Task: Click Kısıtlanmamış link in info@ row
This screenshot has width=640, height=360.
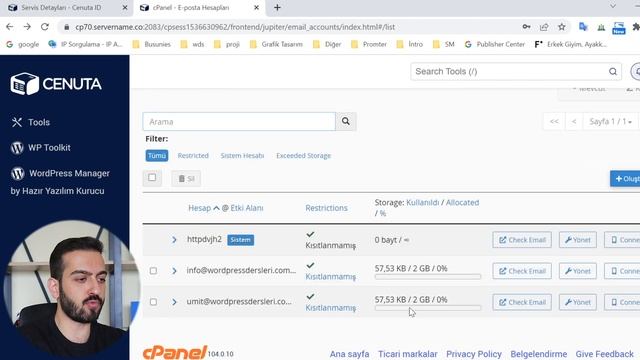Action: tap(331, 277)
